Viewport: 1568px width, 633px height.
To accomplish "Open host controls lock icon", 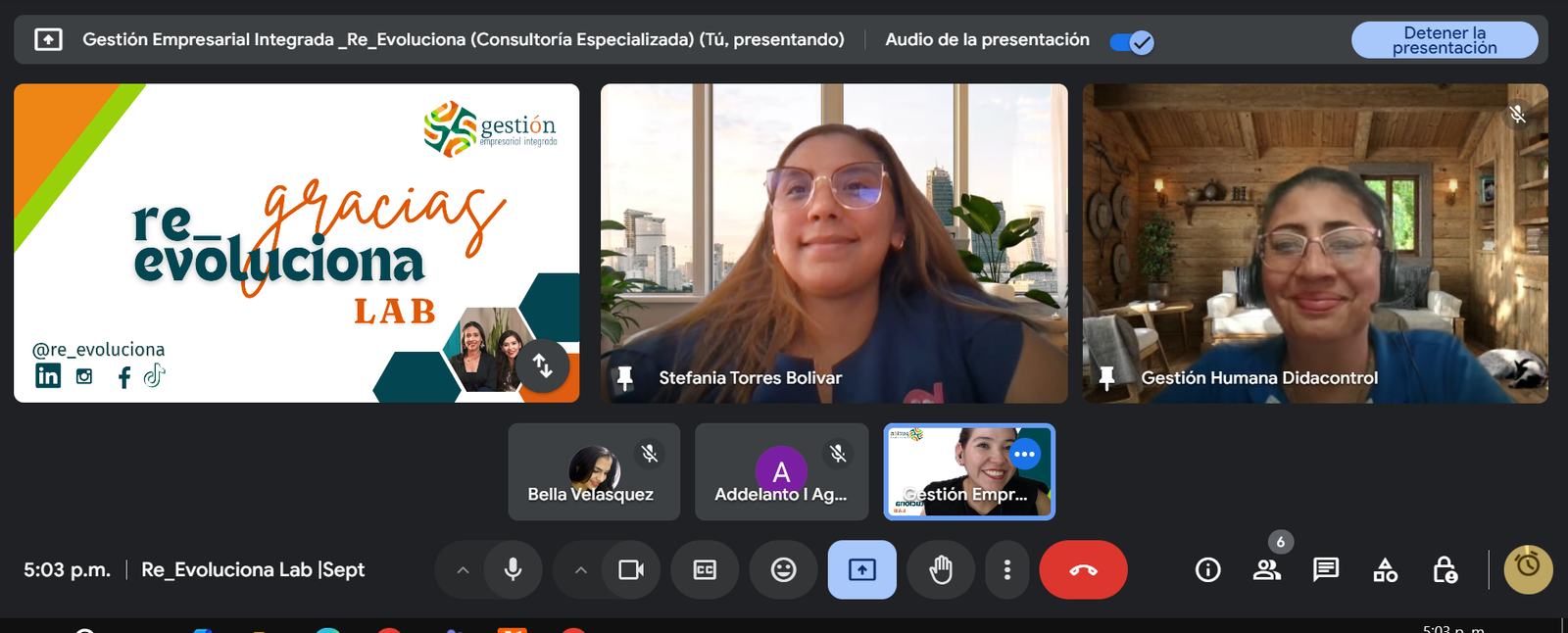I will [x=1445, y=569].
